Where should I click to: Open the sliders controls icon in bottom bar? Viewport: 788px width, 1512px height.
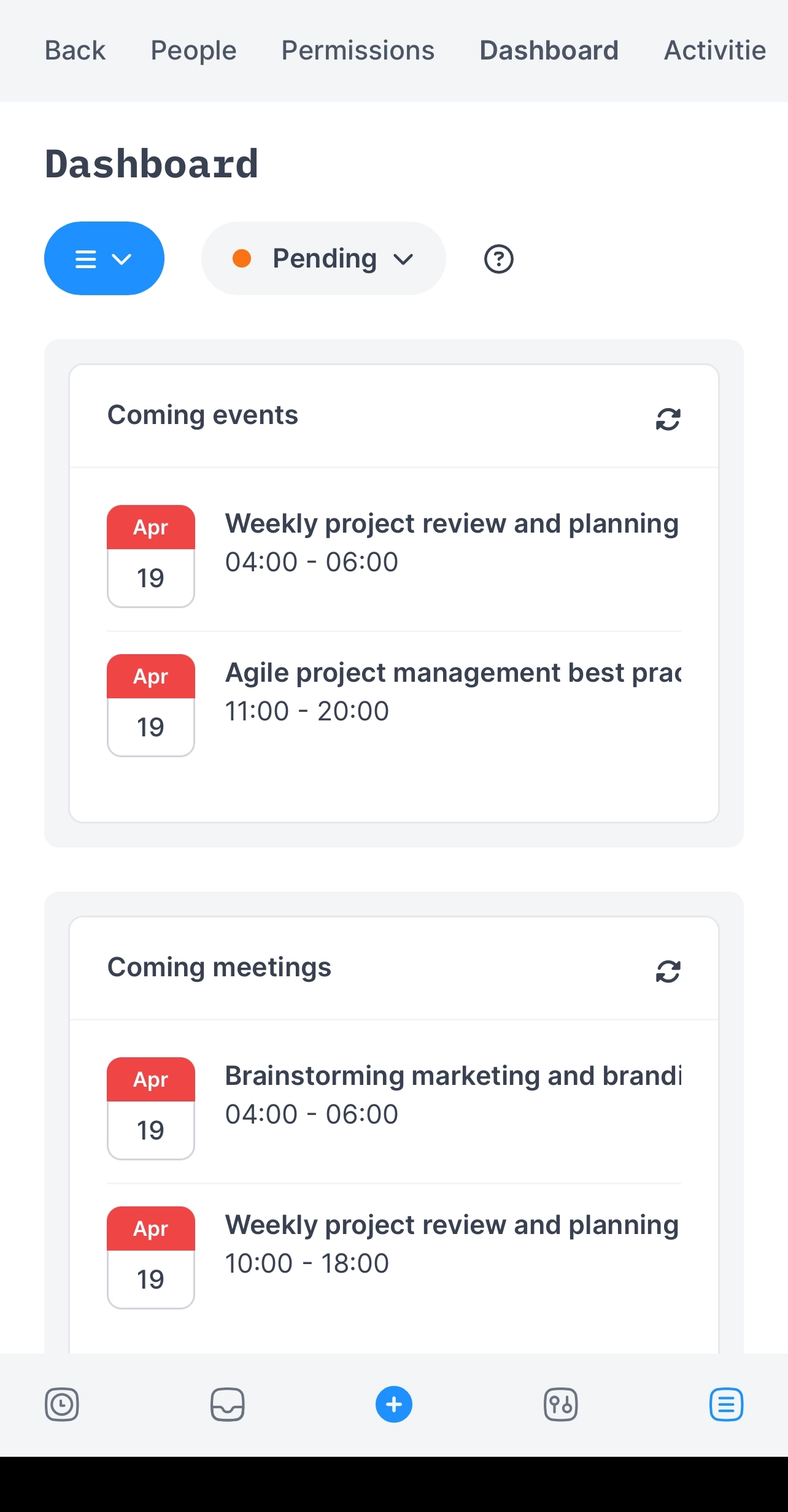coord(560,1404)
